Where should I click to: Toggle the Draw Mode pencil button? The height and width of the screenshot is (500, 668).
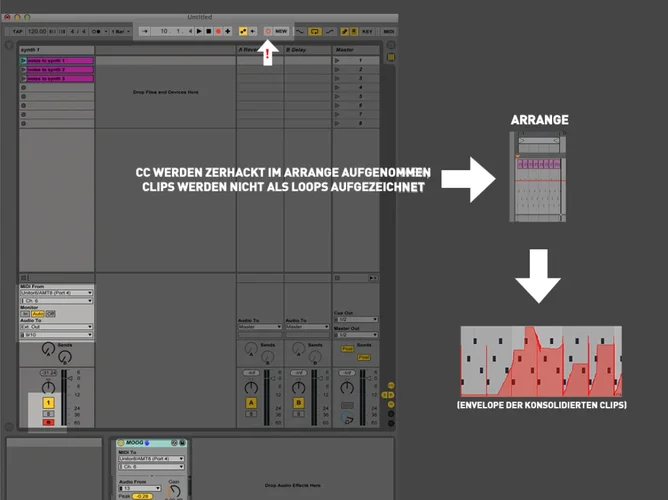344,31
